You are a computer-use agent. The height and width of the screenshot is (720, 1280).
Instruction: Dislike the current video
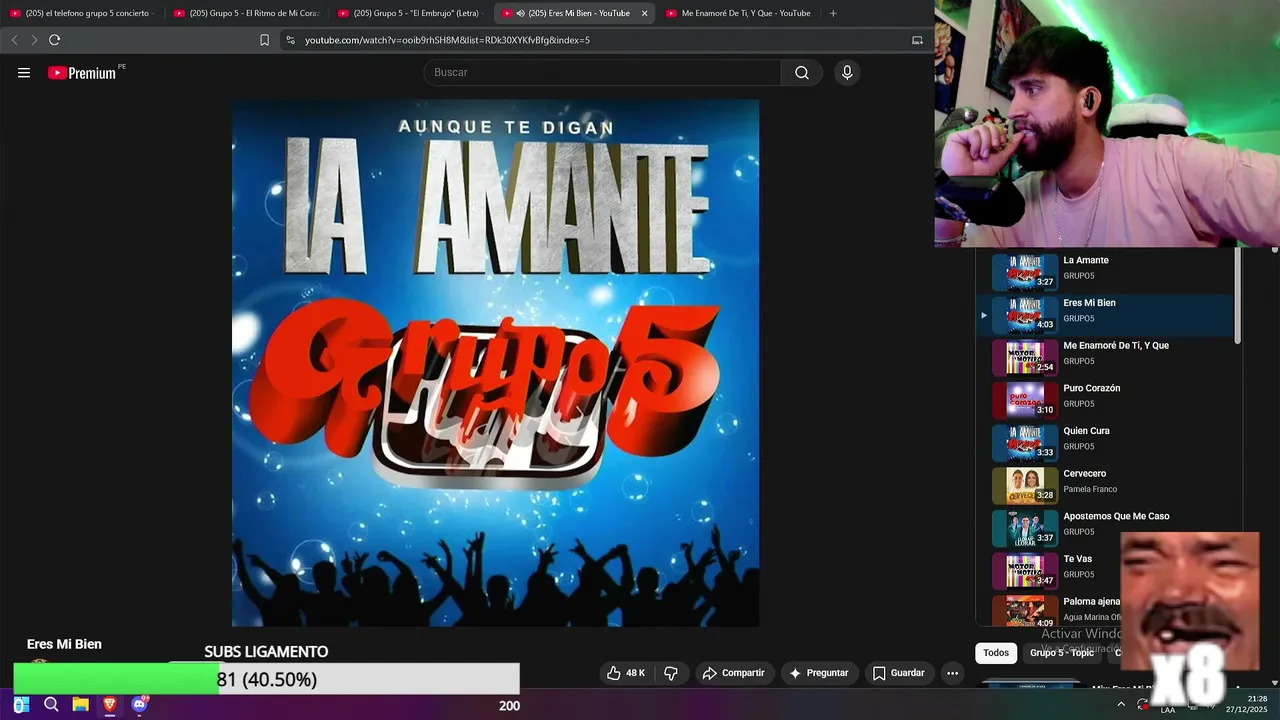click(671, 673)
